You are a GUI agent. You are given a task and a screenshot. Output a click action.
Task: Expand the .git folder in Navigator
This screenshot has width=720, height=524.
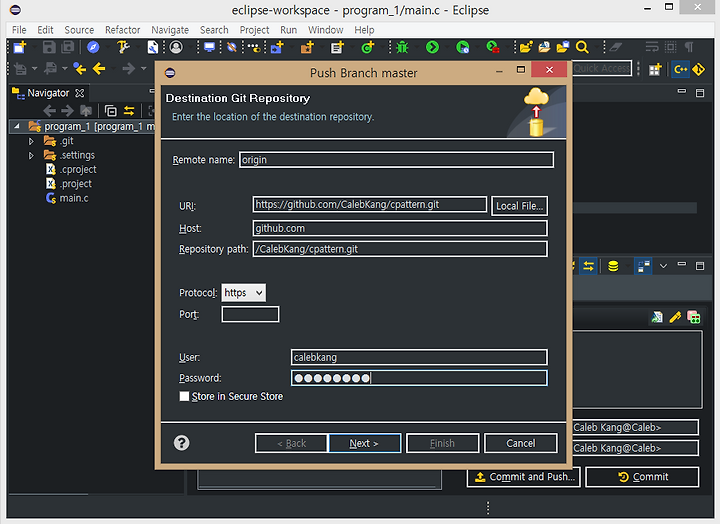(31, 141)
